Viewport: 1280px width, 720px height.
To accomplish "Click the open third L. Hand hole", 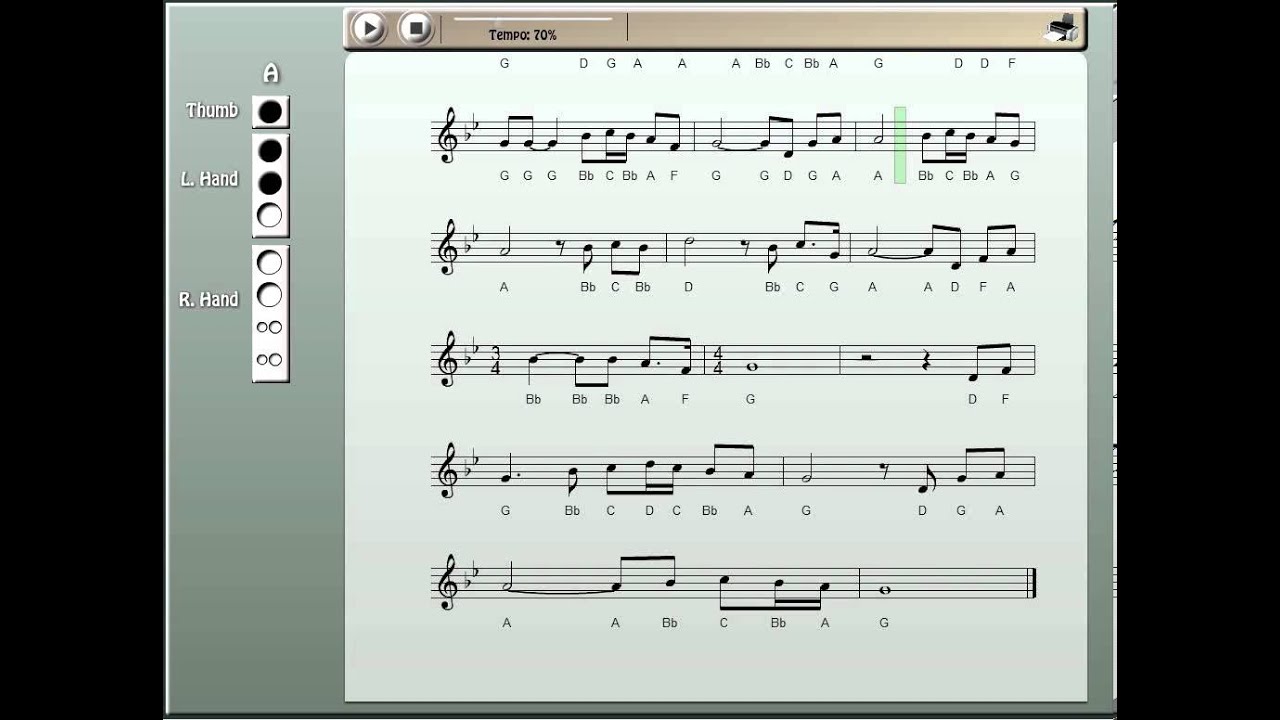I will (x=270, y=215).
